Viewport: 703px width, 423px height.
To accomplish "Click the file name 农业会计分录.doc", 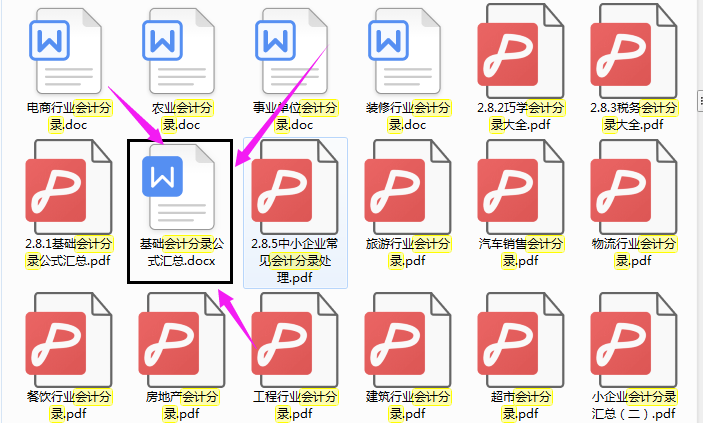I will pyautogui.click(x=182, y=116).
